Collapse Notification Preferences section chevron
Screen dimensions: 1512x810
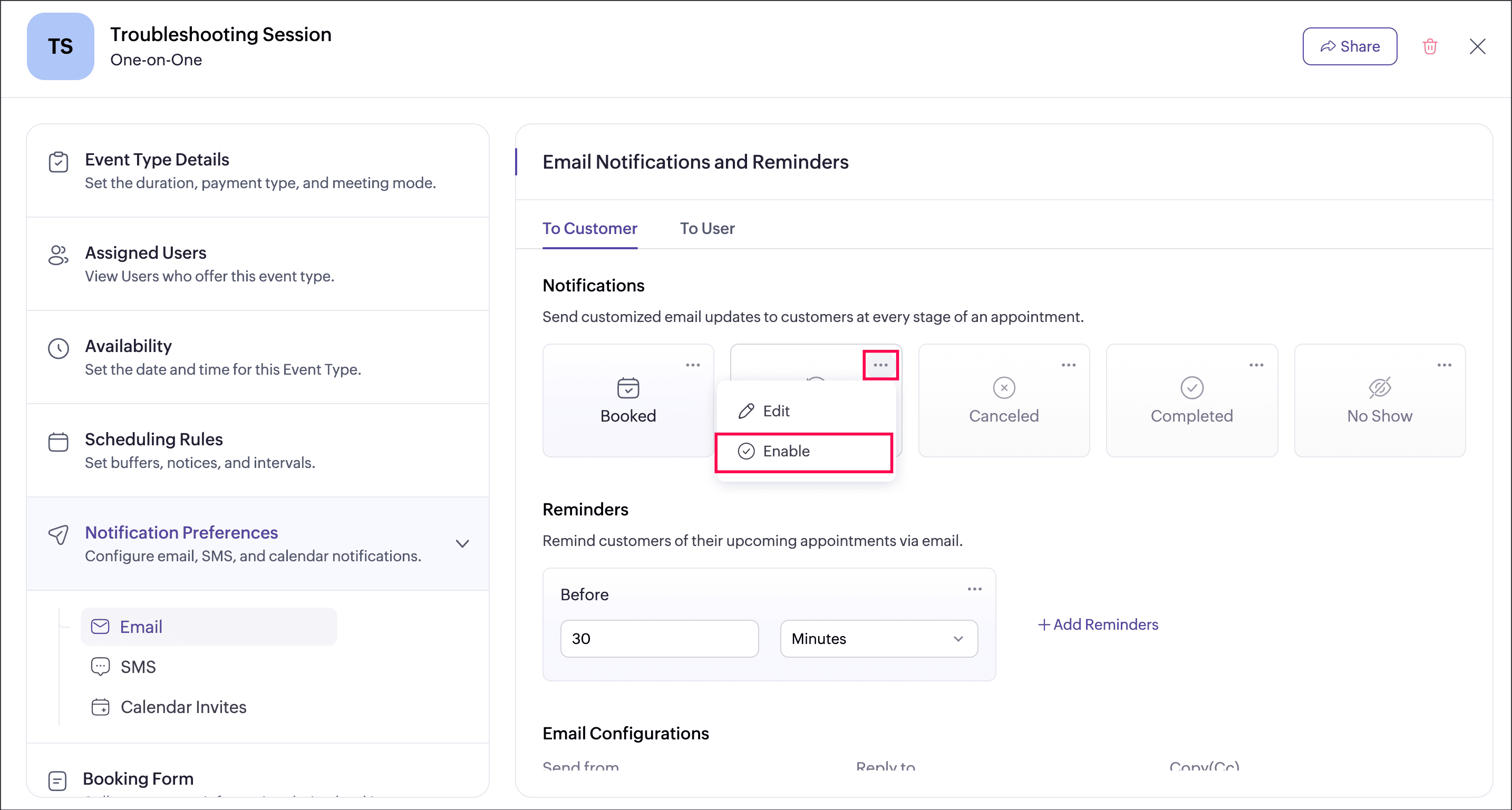click(462, 544)
